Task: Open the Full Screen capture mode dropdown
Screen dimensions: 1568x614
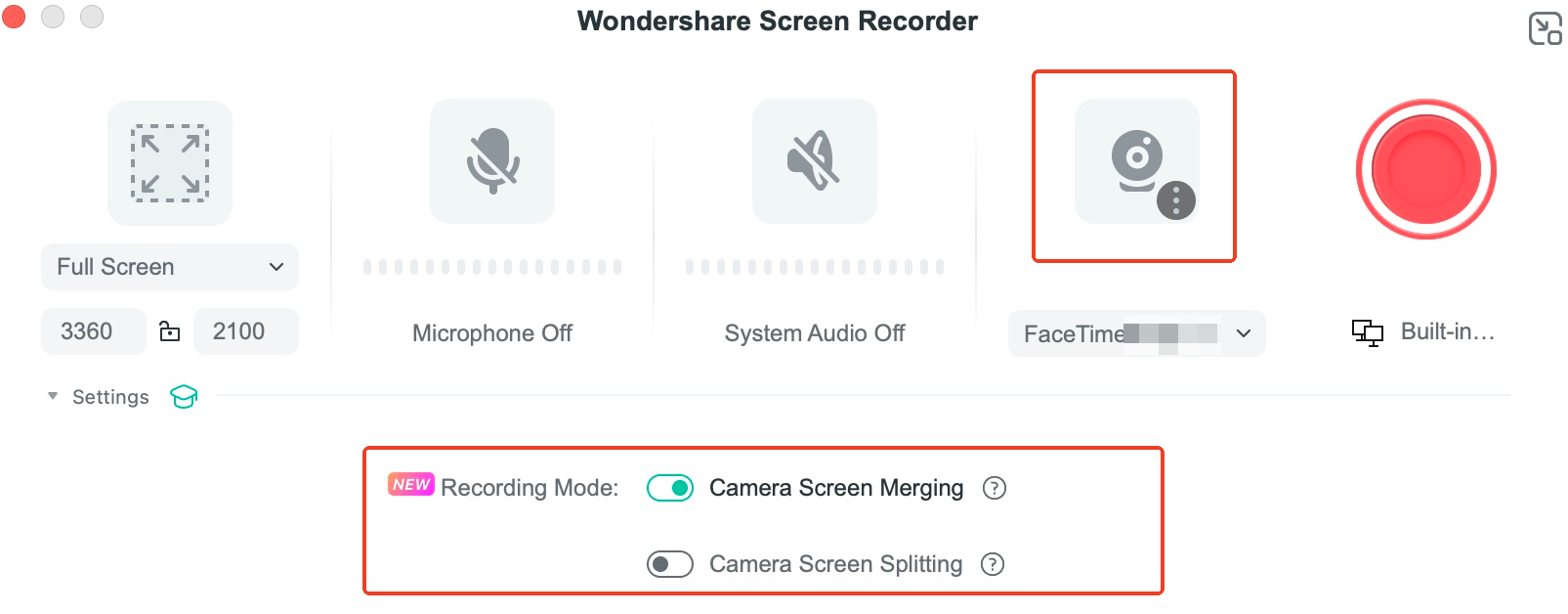Action: click(x=170, y=267)
